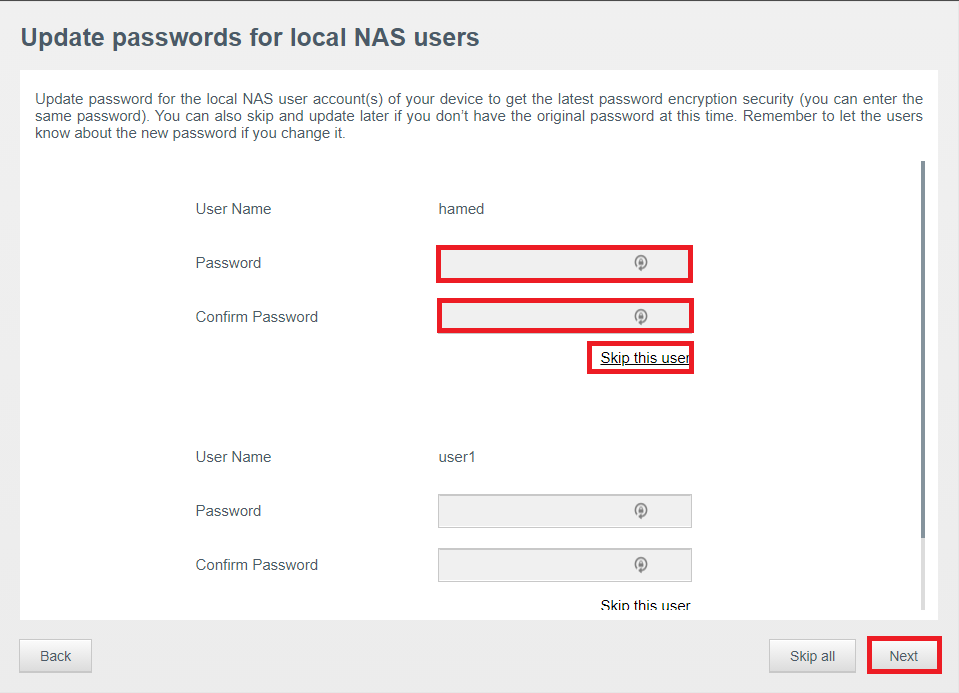Skip this user for hamed

point(645,358)
